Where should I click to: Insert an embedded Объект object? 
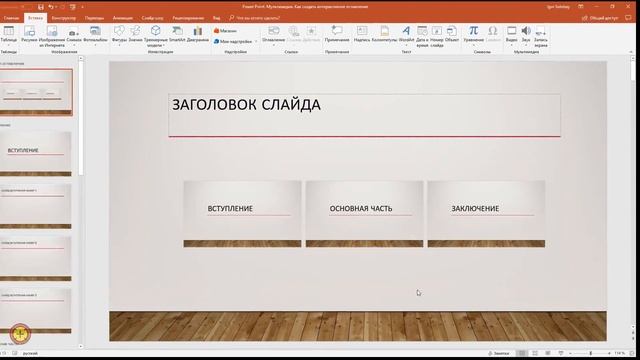click(x=452, y=34)
